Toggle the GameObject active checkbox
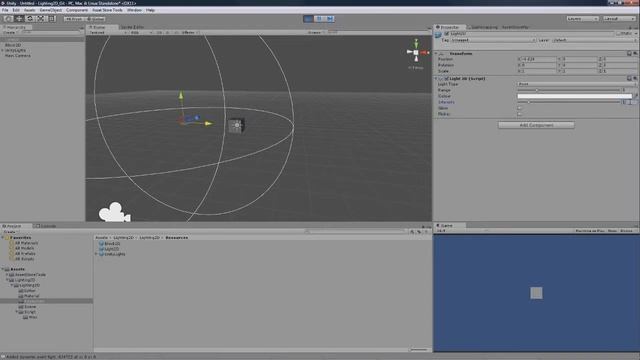640x360 pixels. [x=447, y=34]
